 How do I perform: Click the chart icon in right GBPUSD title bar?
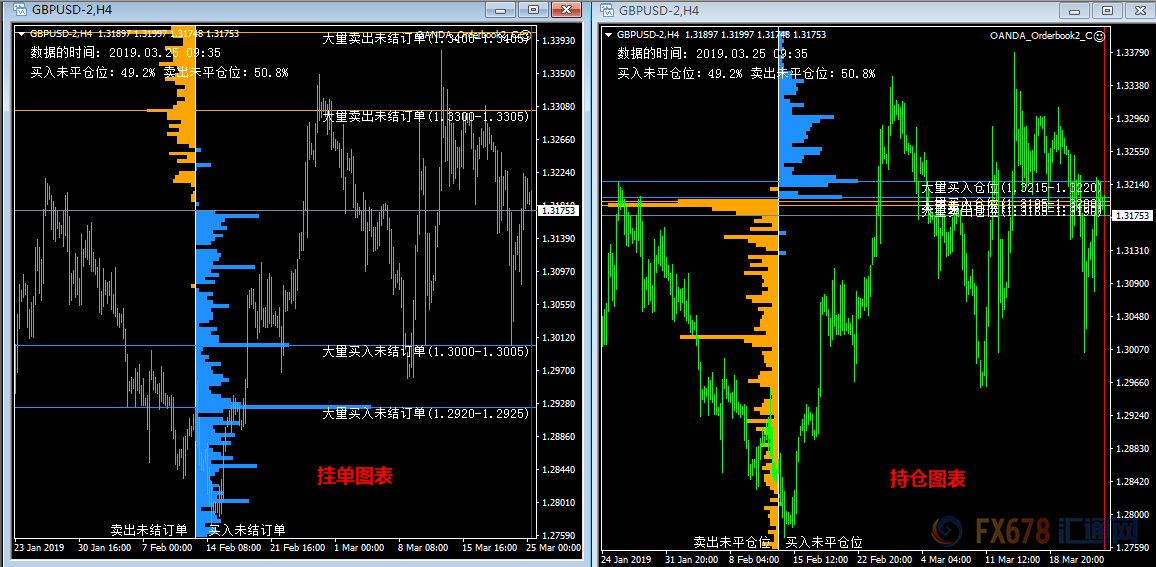[x=607, y=10]
